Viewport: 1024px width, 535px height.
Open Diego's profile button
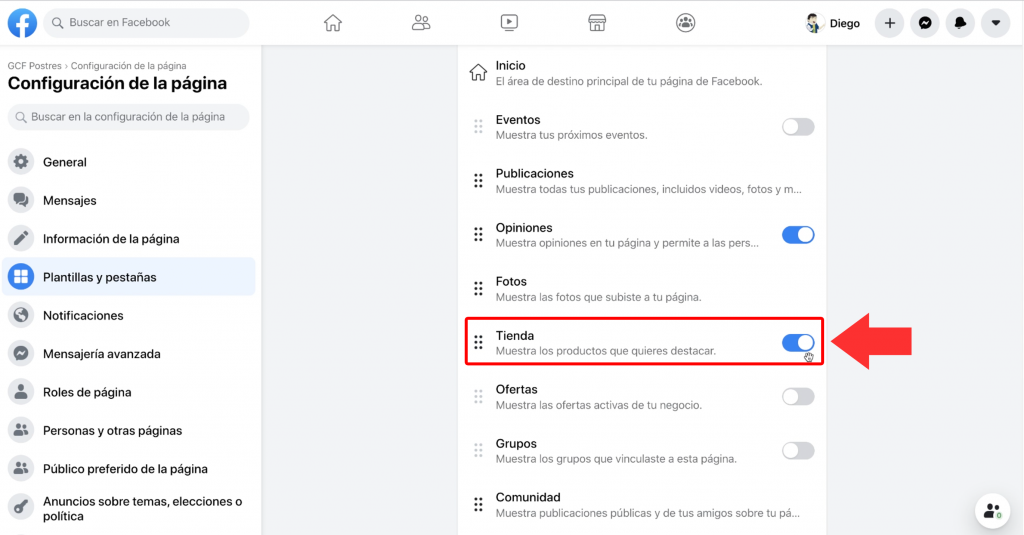coord(833,23)
